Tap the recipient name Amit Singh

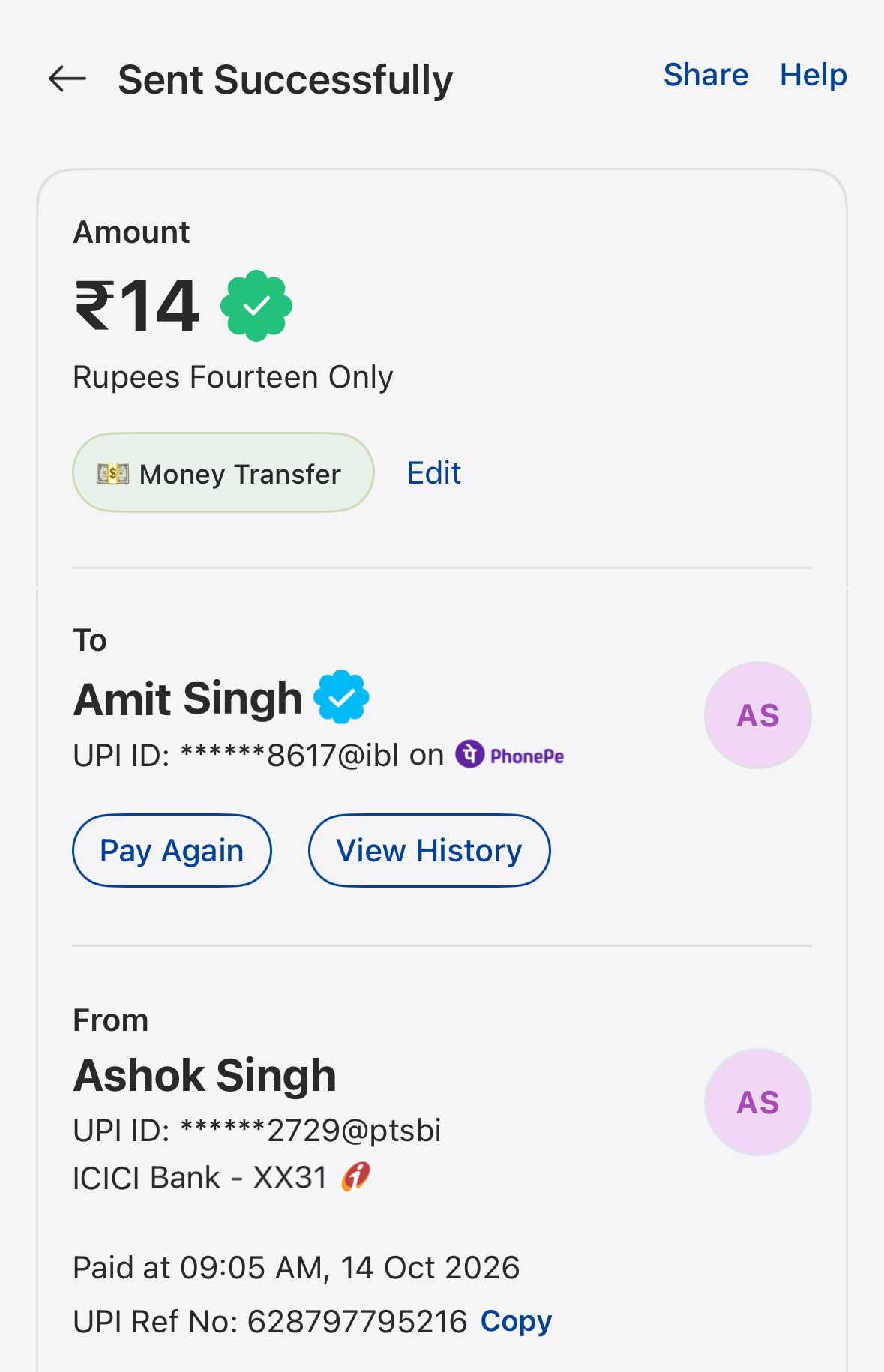point(187,699)
